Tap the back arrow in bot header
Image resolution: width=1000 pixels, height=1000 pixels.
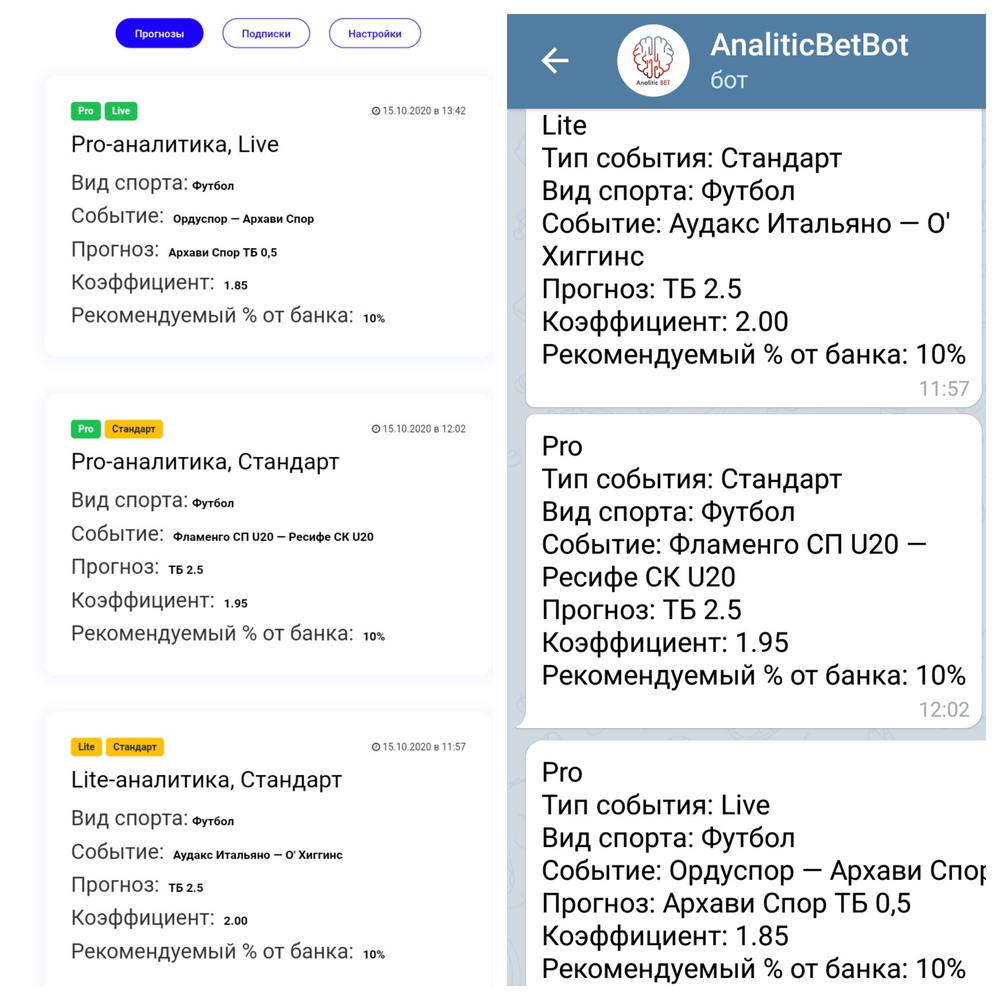(x=555, y=61)
